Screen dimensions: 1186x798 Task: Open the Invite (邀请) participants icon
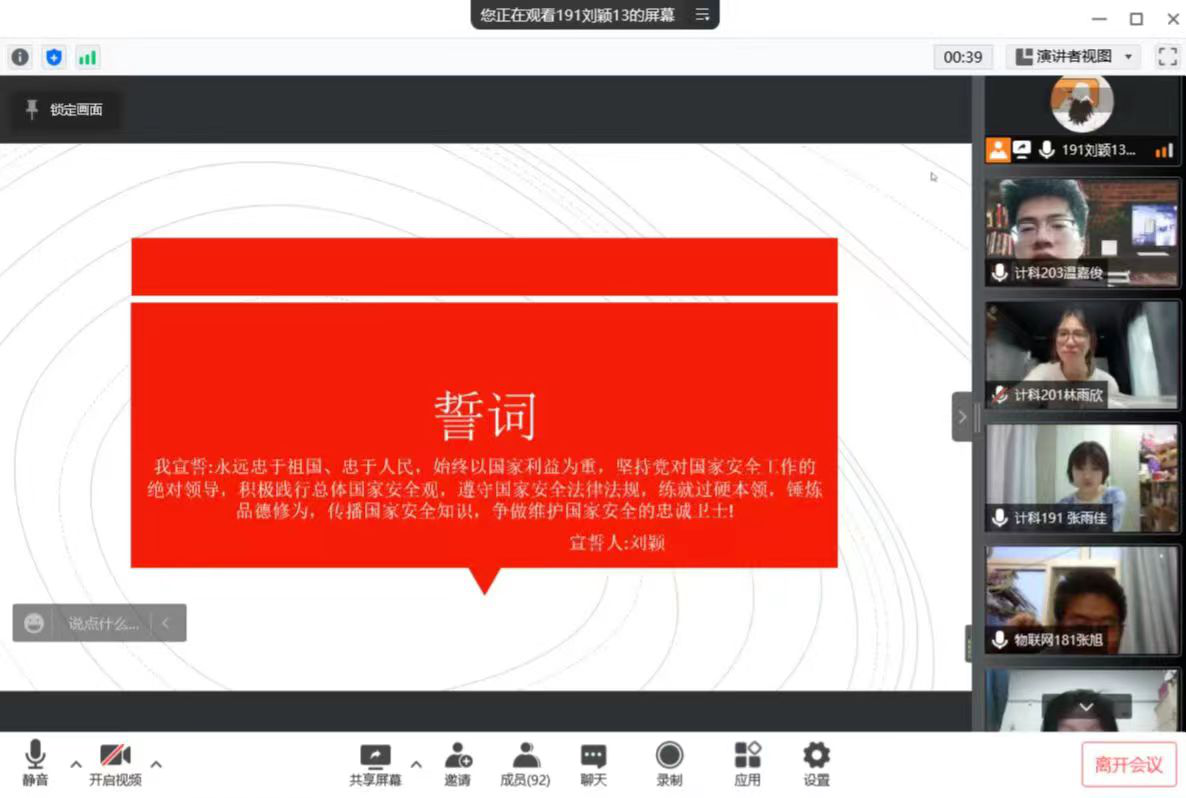(x=458, y=765)
